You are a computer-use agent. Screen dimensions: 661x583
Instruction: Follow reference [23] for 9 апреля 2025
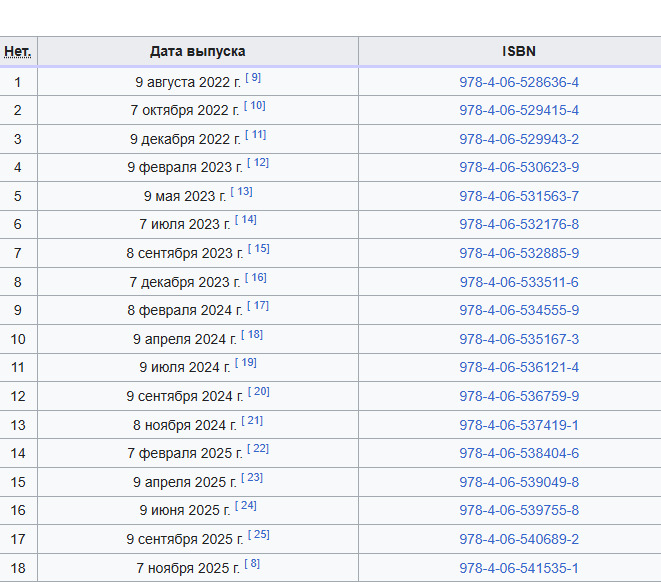[x=252, y=477]
